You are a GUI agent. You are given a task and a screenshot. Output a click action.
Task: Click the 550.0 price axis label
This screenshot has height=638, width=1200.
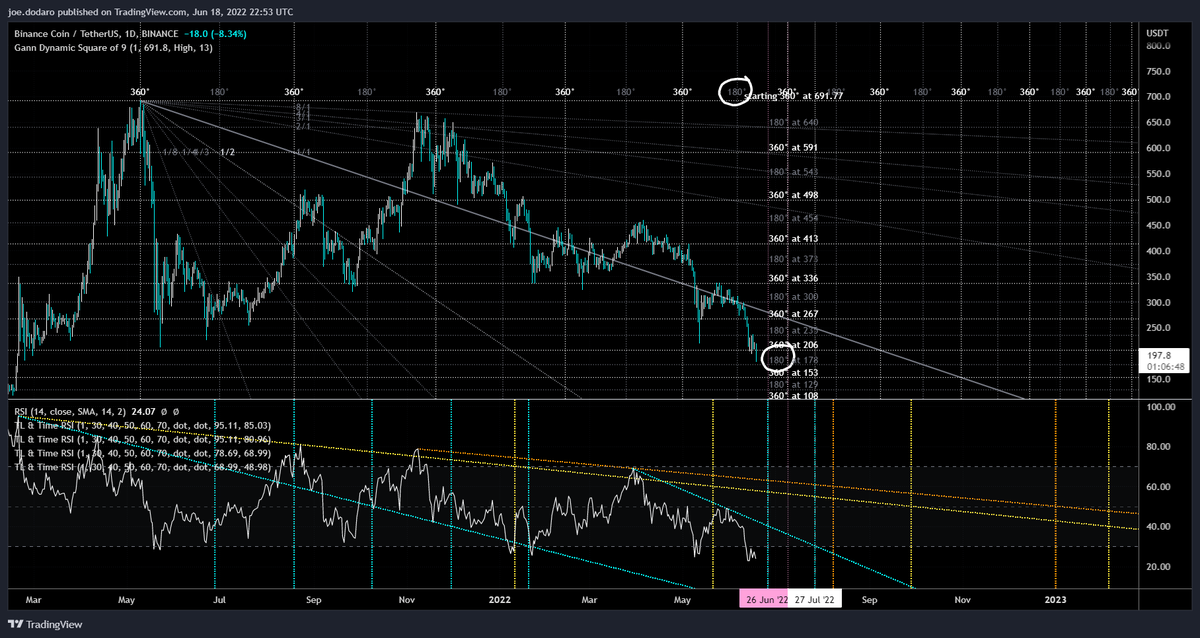pos(1157,174)
